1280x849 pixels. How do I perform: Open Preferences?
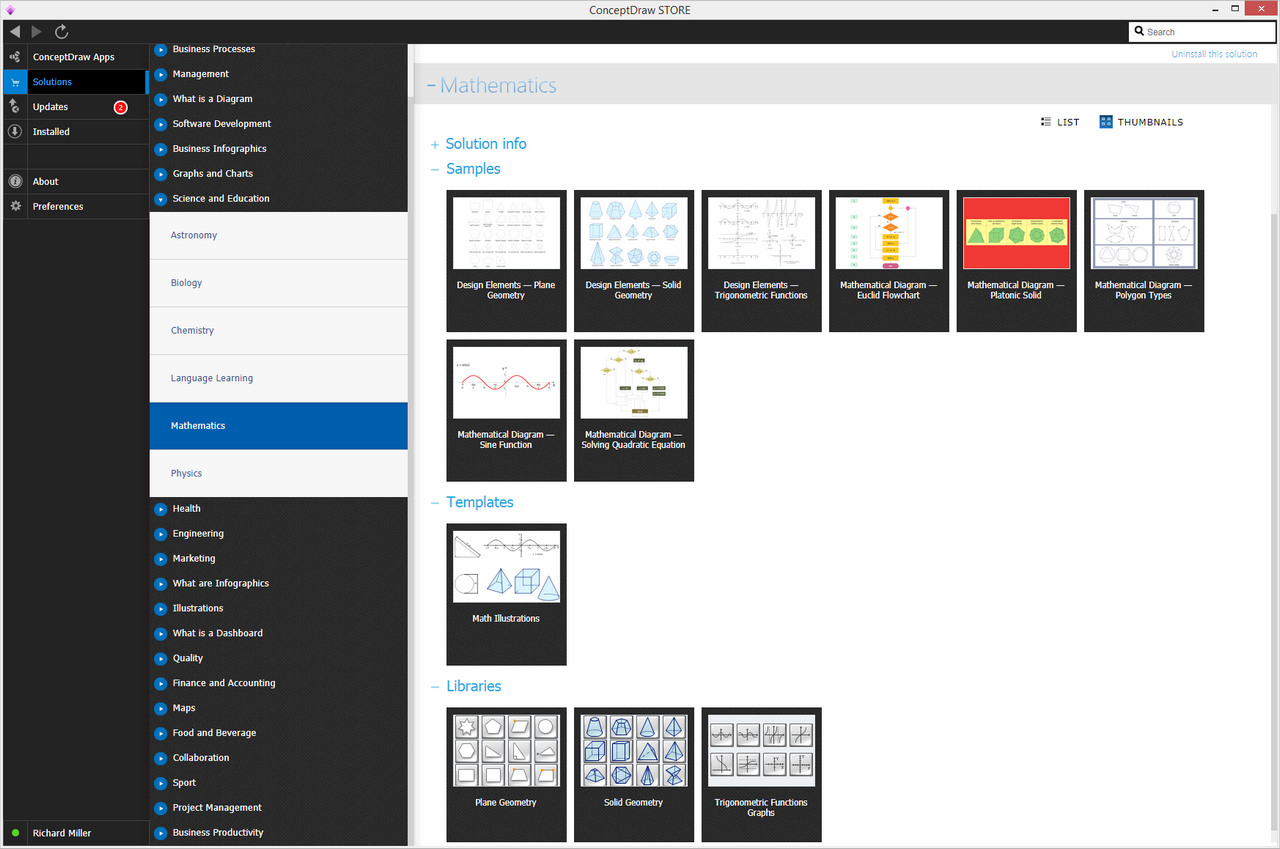tap(75, 207)
